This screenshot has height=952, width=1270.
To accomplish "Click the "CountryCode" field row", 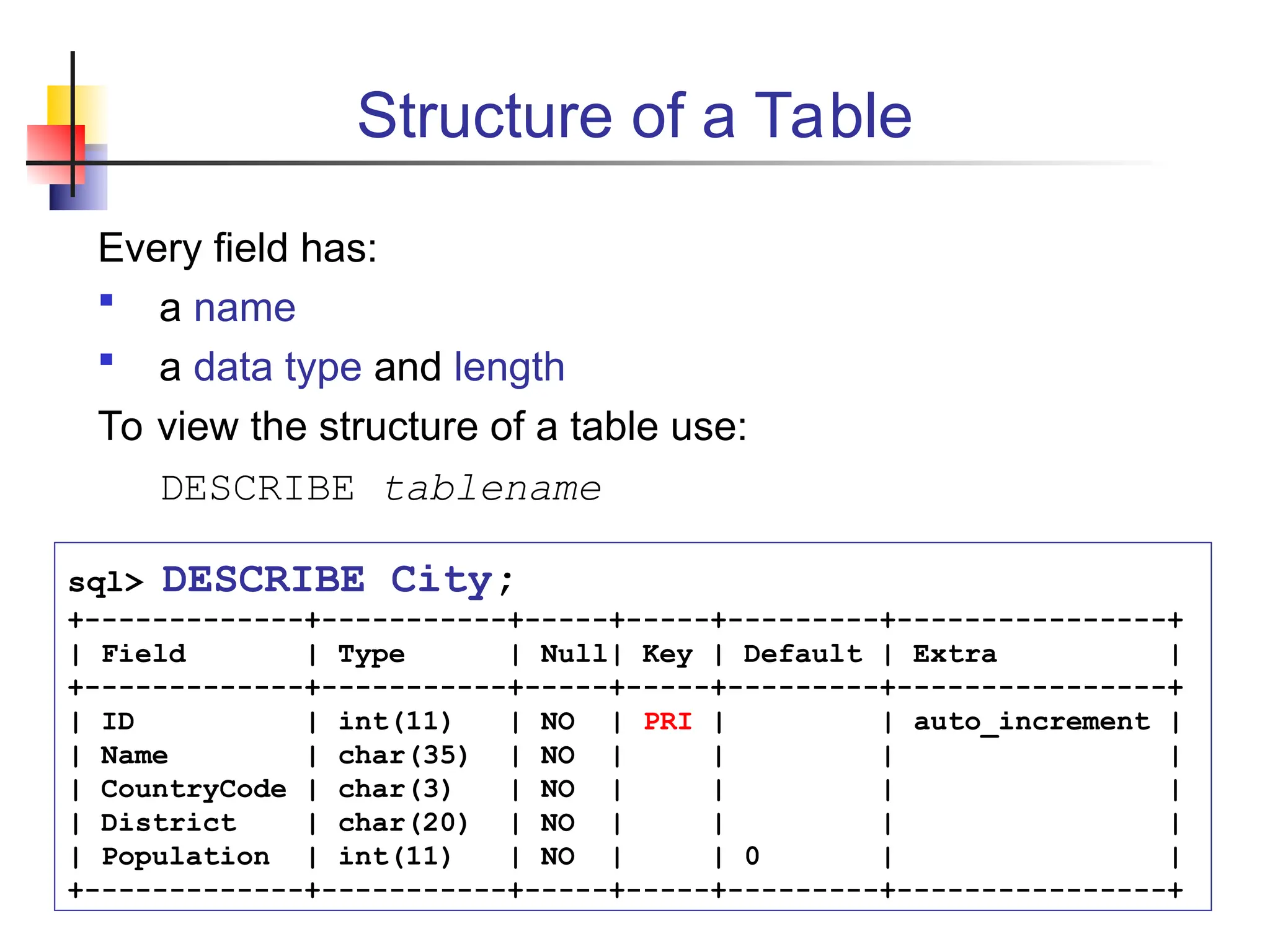I will pyautogui.click(x=193, y=789).
